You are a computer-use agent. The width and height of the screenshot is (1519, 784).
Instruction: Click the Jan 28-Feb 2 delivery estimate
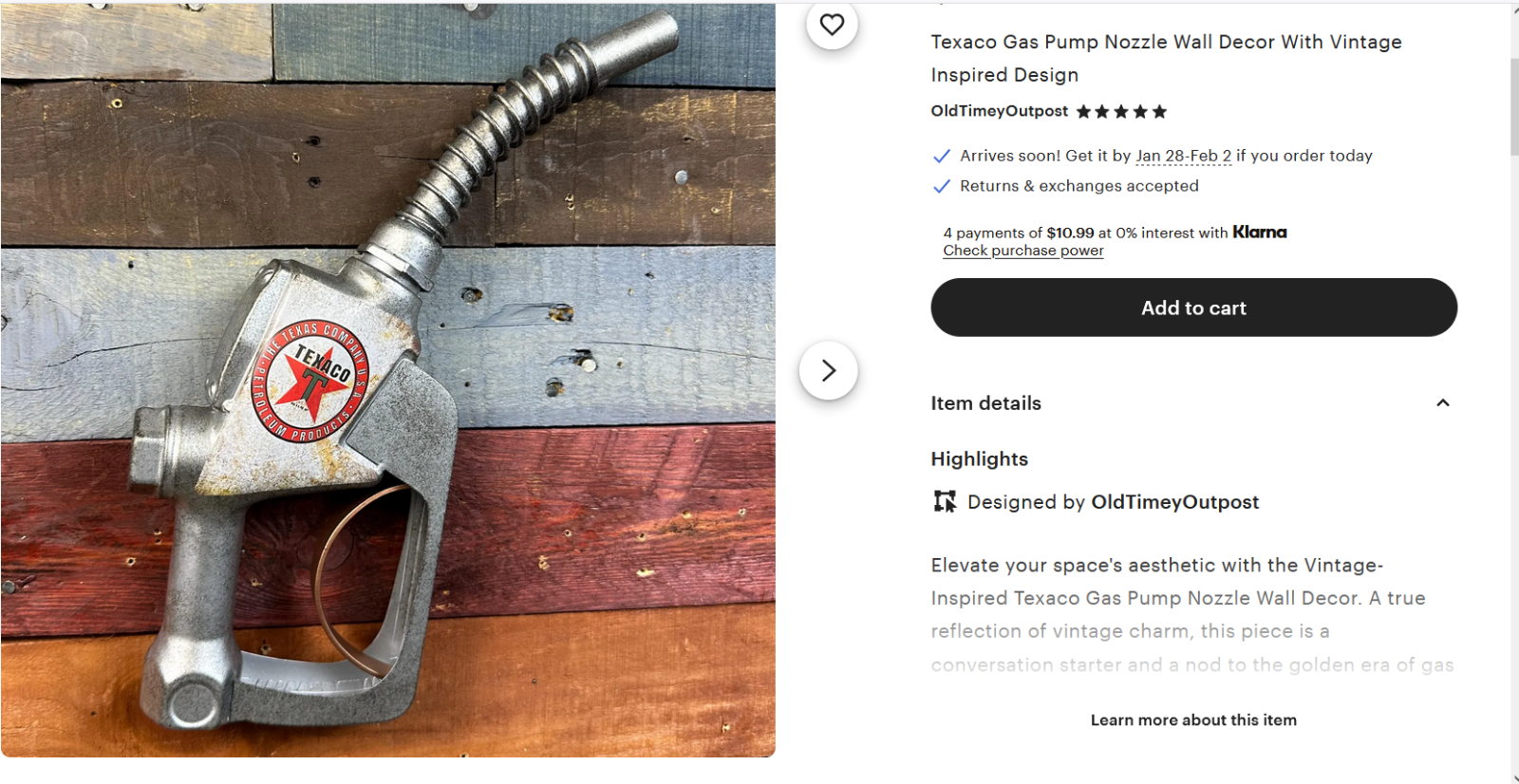[x=1183, y=156]
